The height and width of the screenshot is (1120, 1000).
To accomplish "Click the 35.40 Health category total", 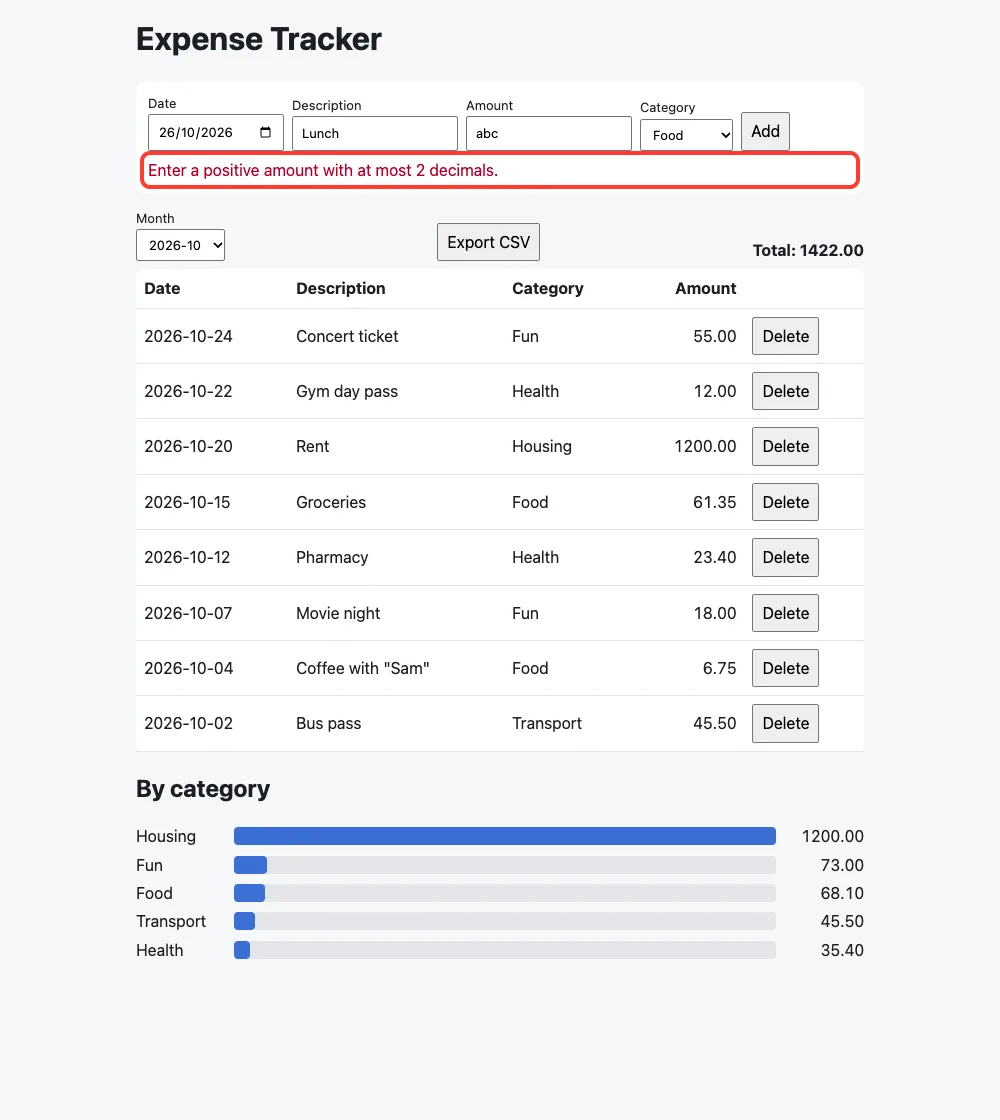I will click(x=842, y=950).
